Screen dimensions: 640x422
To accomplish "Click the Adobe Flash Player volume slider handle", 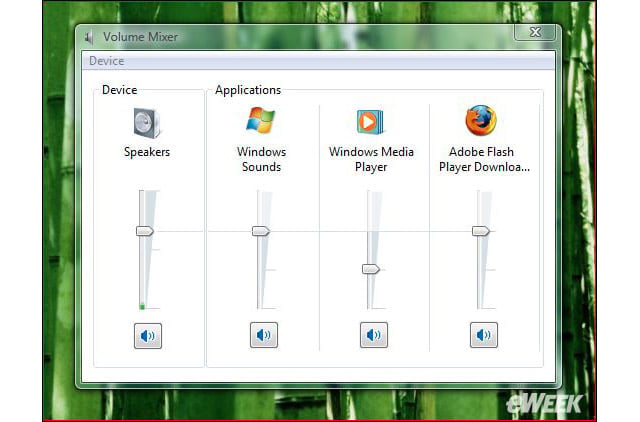I will click(x=481, y=231).
